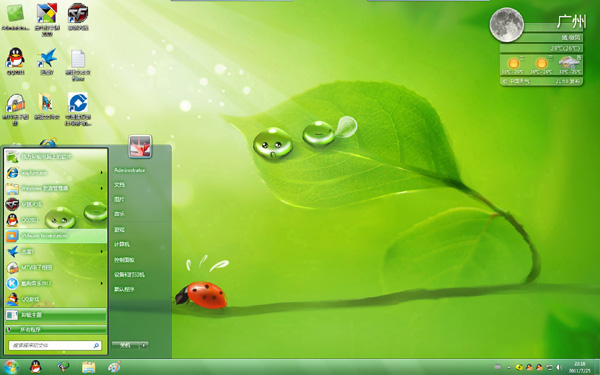This screenshot has width=600, height=375.
Task: Open the CrossFire game desktop shortcut
Action: point(78,16)
